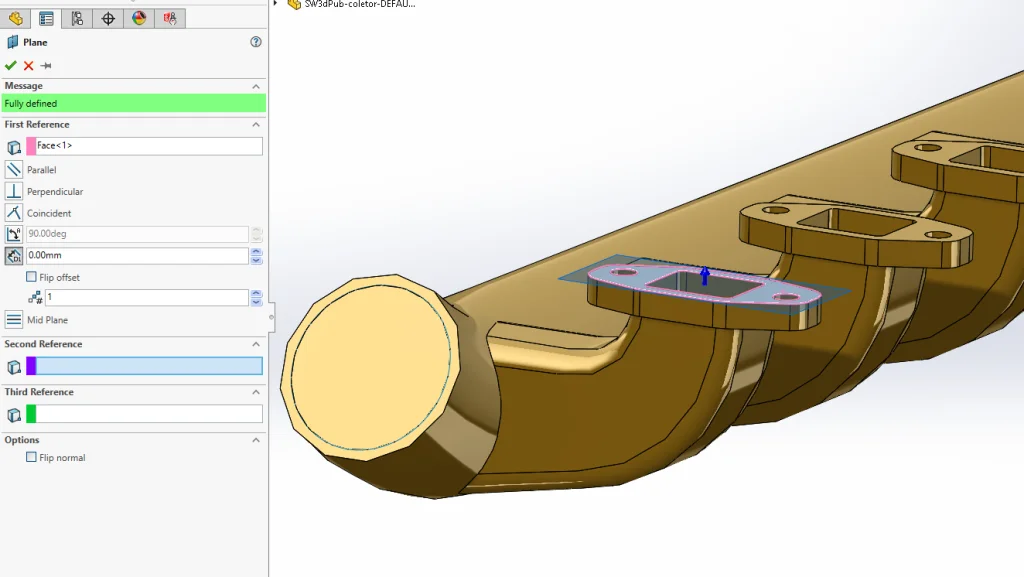
Task: Click the offset distance icon
Action: (x=14, y=255)
